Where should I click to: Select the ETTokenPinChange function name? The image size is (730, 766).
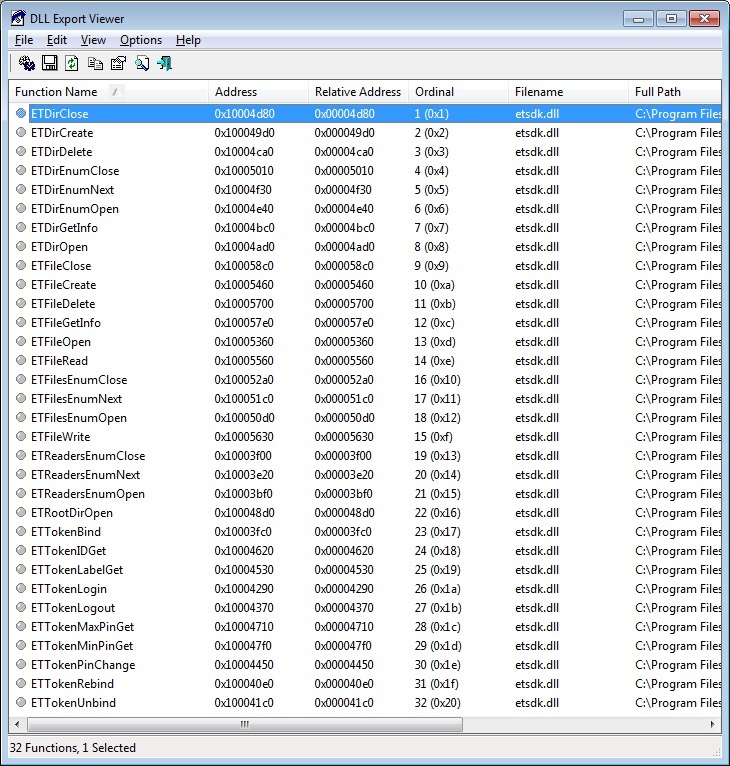point(83,664)
